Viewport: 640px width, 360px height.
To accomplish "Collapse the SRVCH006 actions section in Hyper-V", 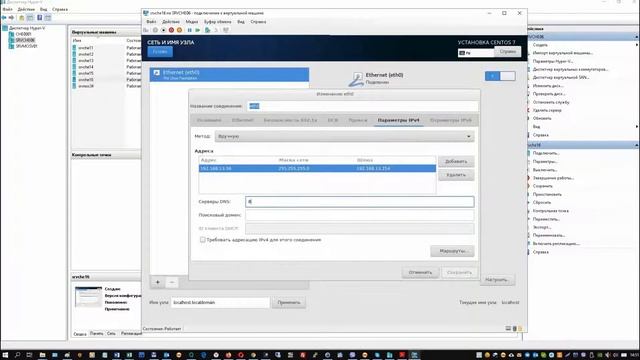I will pyautogui.click(x=636, y=37).
